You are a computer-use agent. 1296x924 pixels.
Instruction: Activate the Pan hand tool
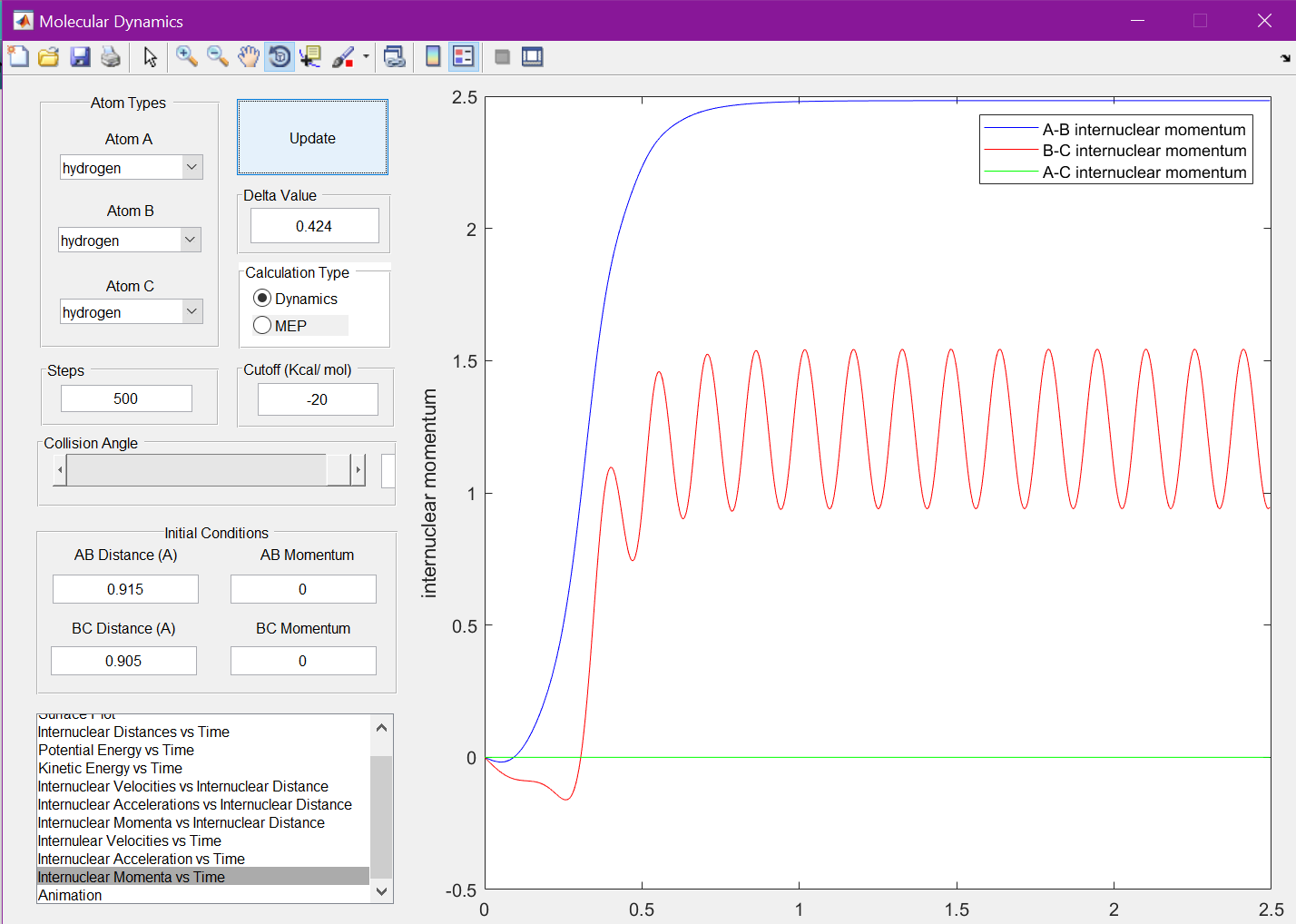click(249, 57)
